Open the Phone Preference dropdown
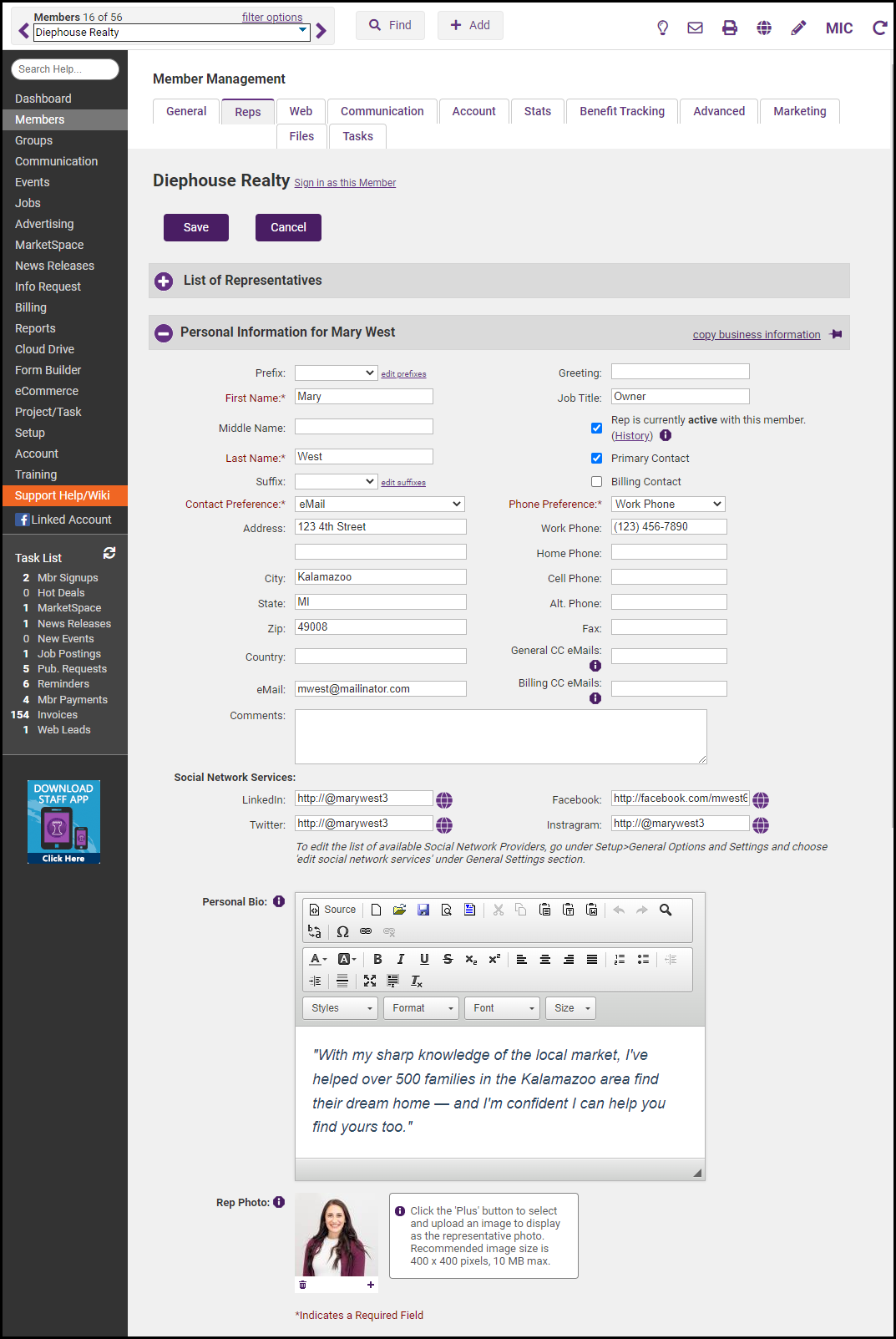896x1339 pixels. click(668, 505)
